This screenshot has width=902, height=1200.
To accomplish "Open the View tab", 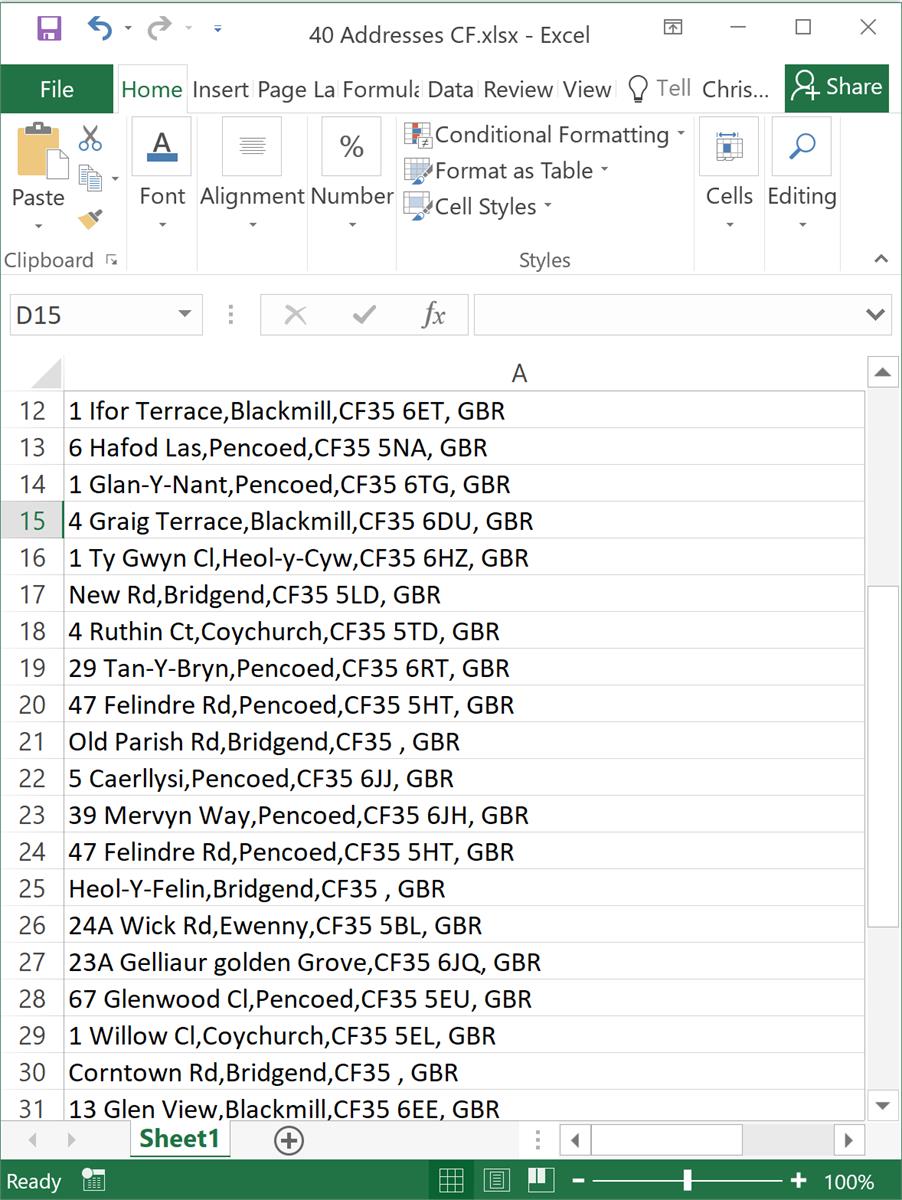I will (587, 89).
